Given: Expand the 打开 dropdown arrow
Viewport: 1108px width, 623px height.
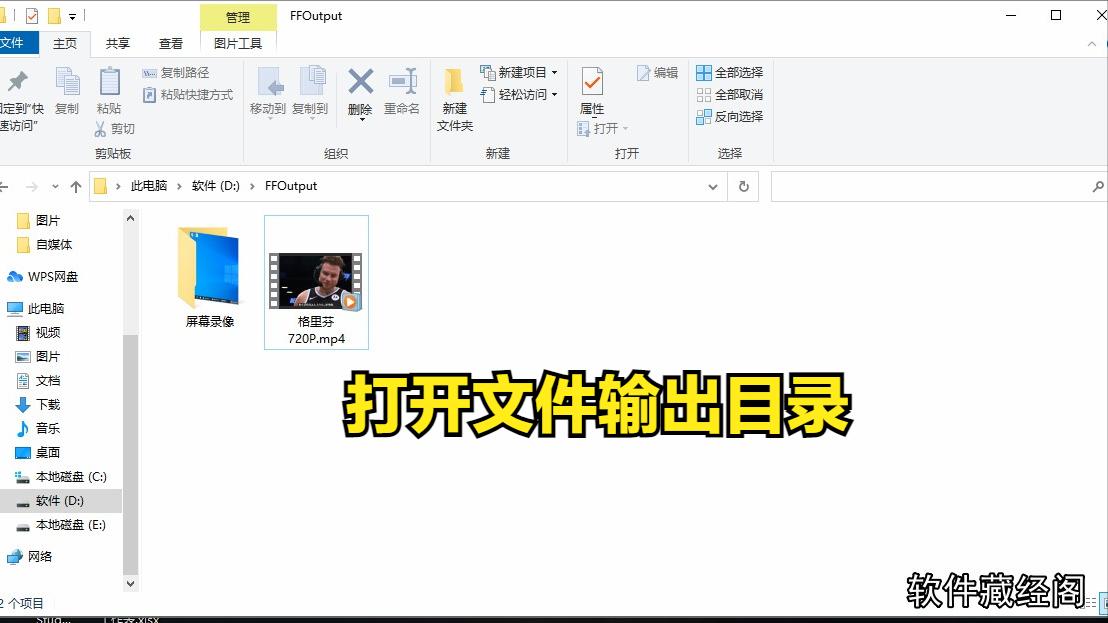Looking at the screenshot, I should [624, 128].
